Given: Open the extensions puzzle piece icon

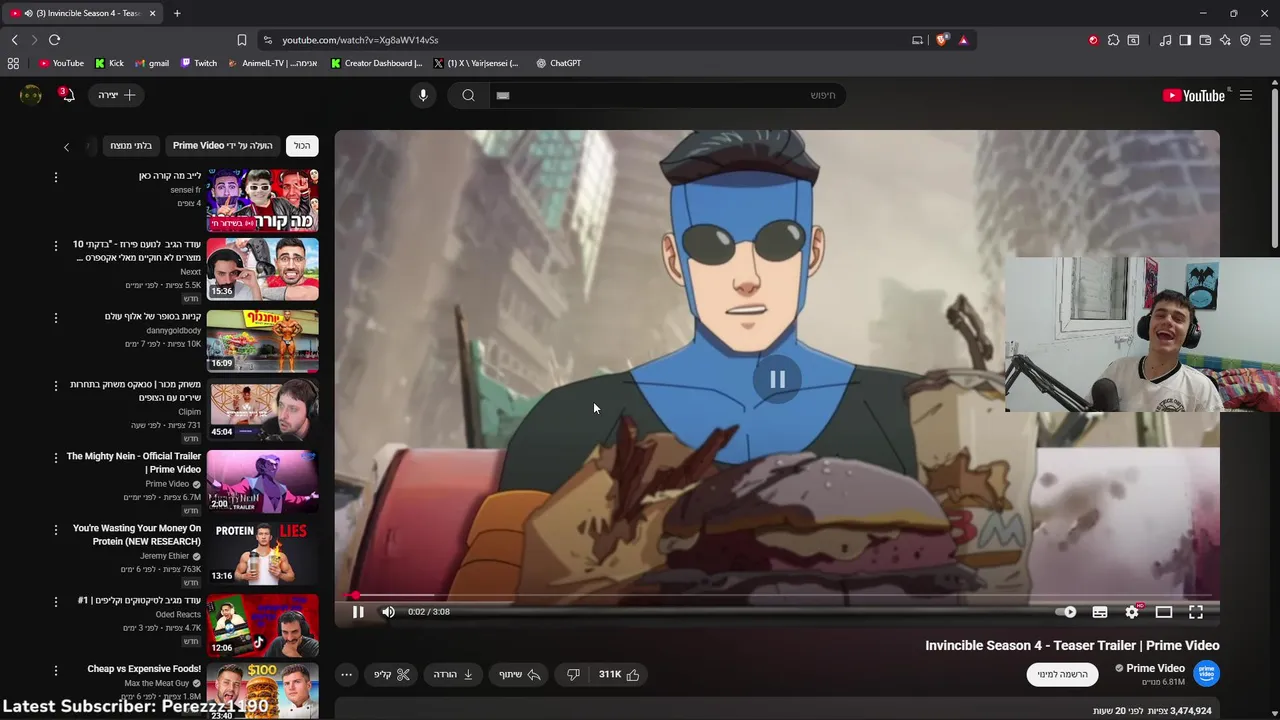Looking at the screenshot, I should pos(1113,40).
